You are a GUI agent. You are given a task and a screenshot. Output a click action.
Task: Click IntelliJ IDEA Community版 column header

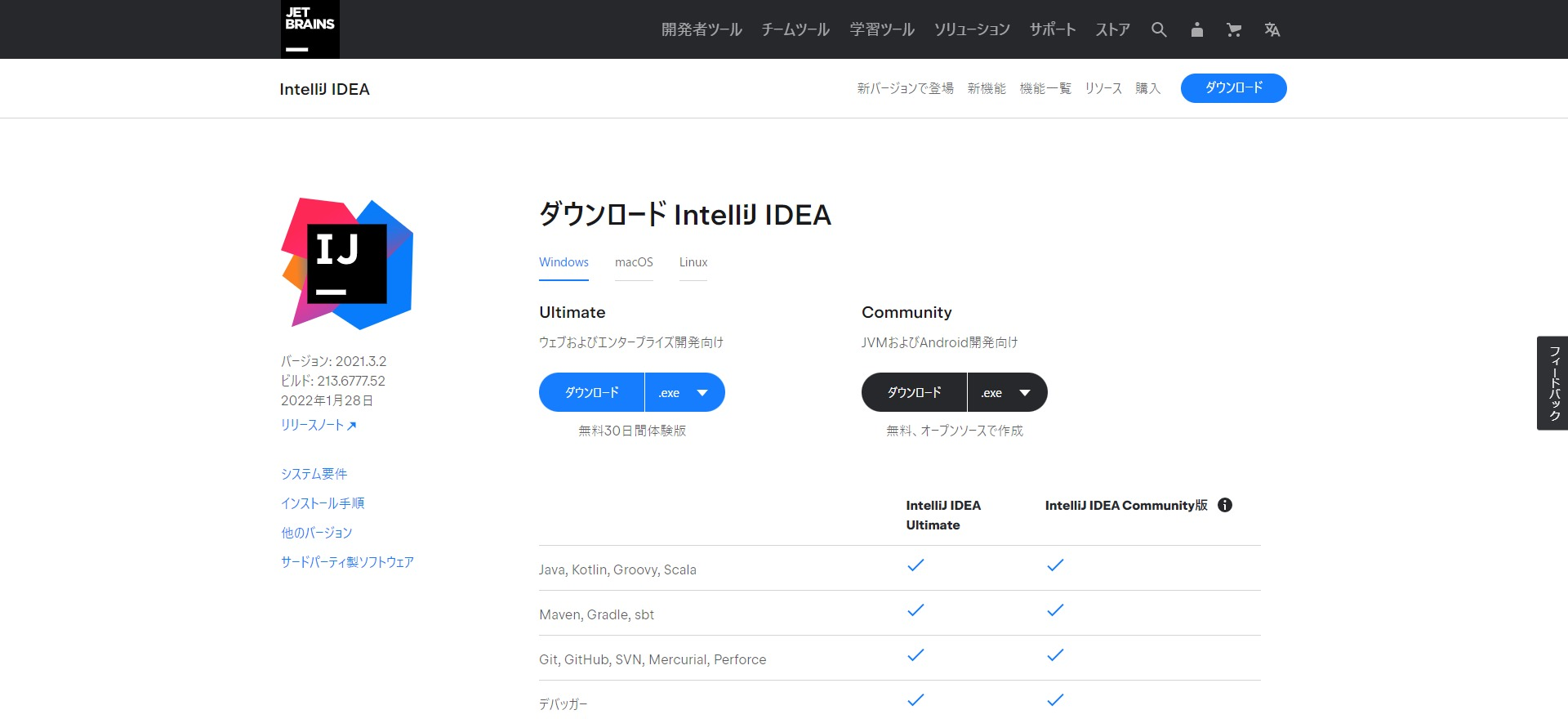pyautogui.click(x=1126, y=505)
